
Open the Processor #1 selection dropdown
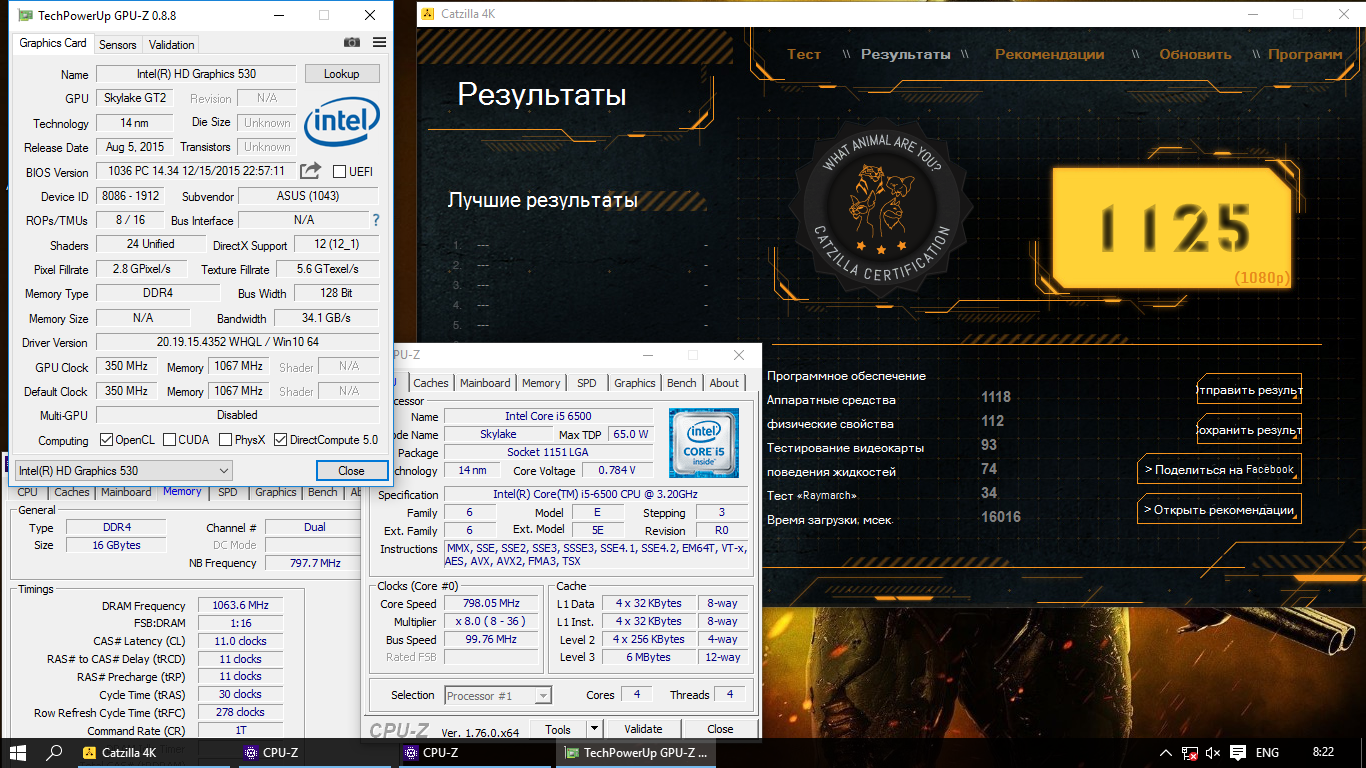pyautogui.click(x=498, y=695)
